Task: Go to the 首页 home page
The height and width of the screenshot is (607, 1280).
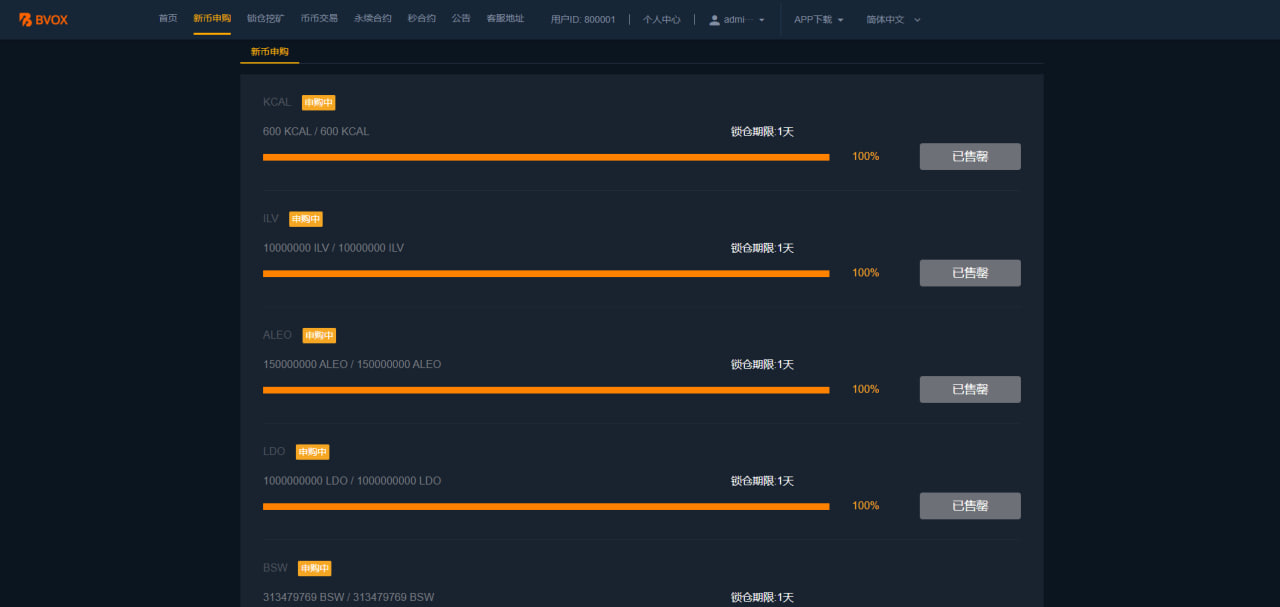Action: (x=168, y=19)
